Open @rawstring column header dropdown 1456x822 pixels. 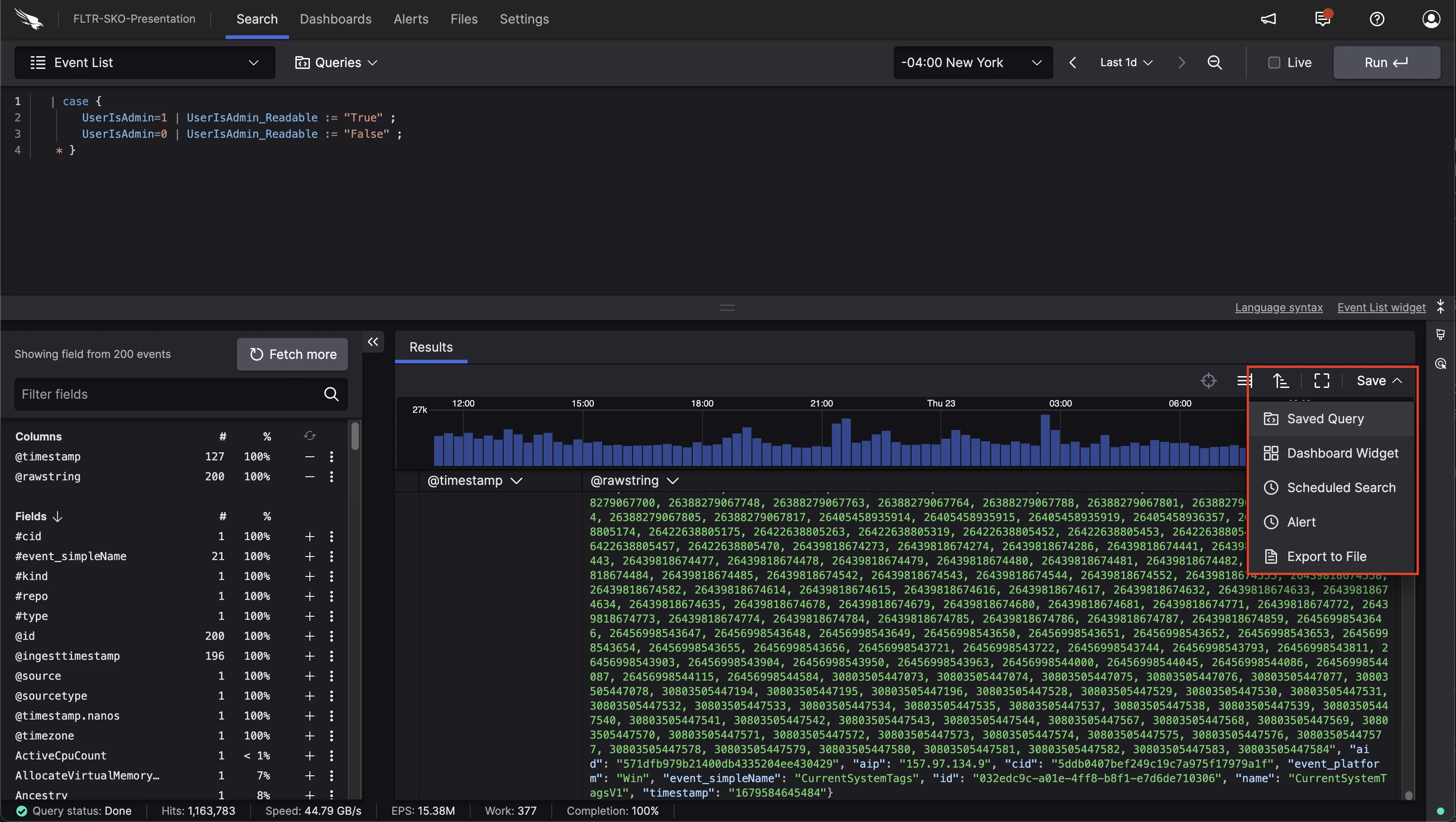point(672,480)
